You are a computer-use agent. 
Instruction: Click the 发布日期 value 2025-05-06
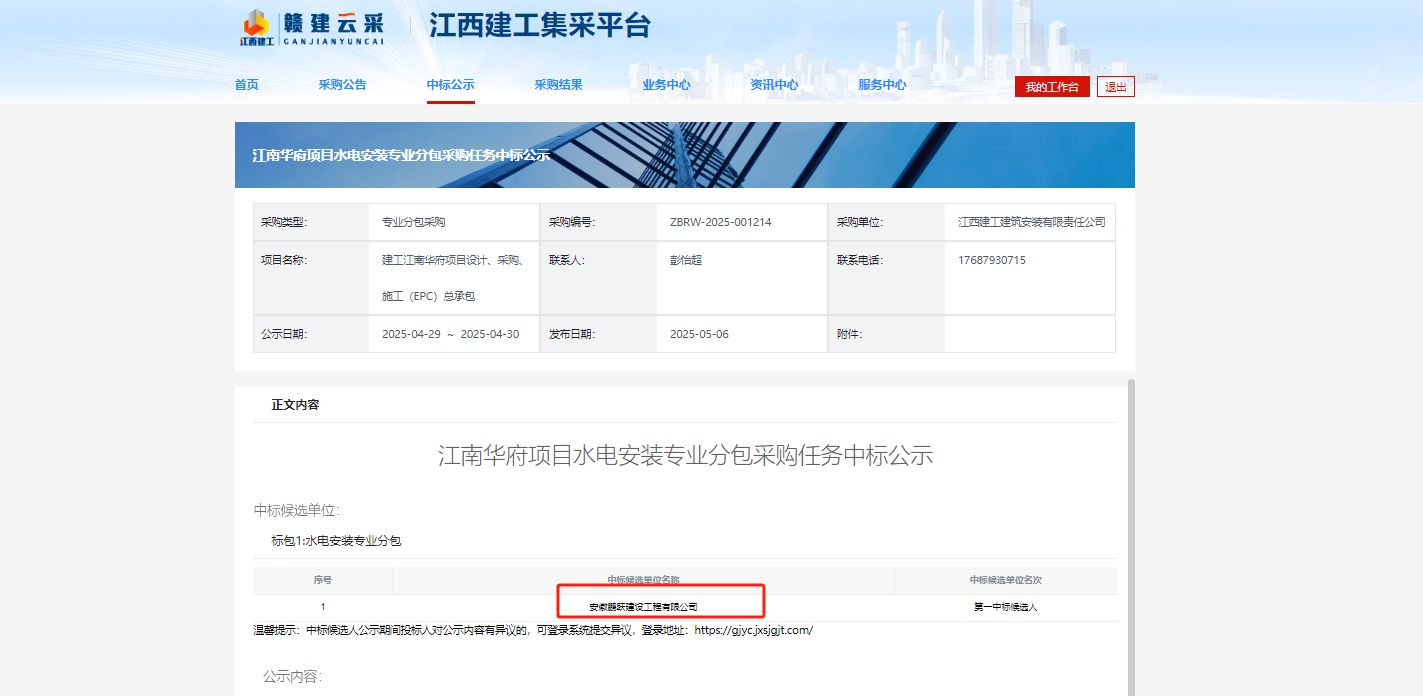point(699,334)
